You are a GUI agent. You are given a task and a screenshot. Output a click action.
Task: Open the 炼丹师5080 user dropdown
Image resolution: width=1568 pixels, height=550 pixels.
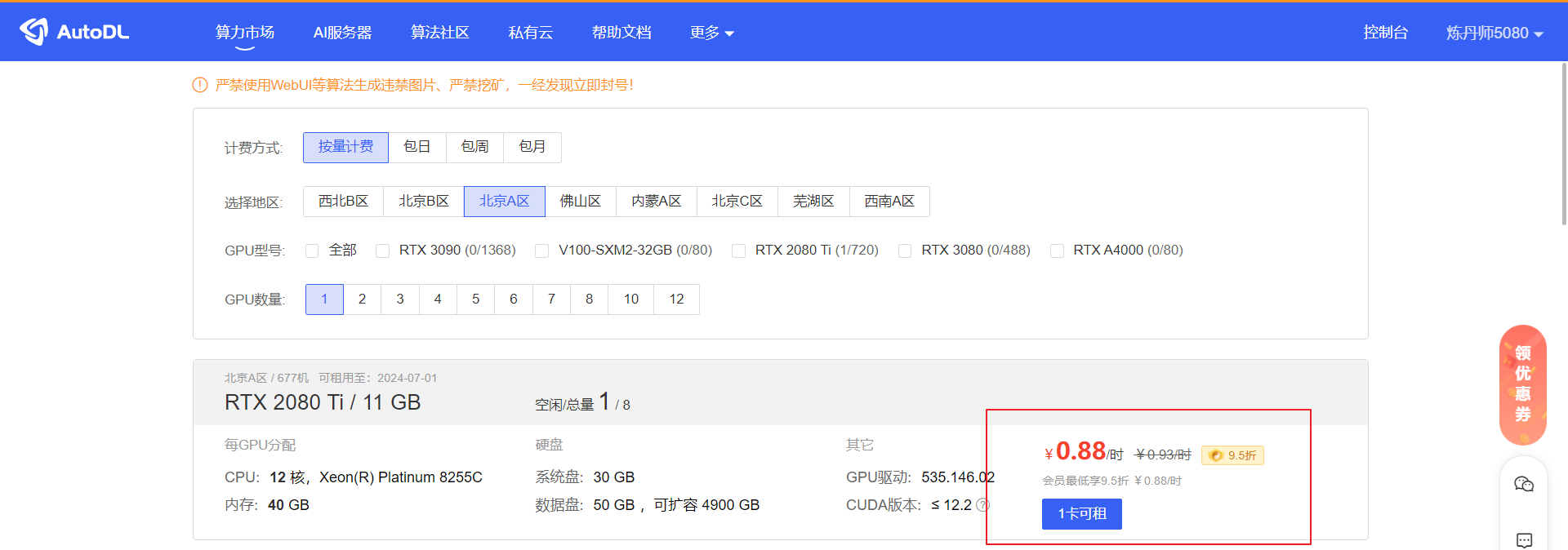point(1494,33)
